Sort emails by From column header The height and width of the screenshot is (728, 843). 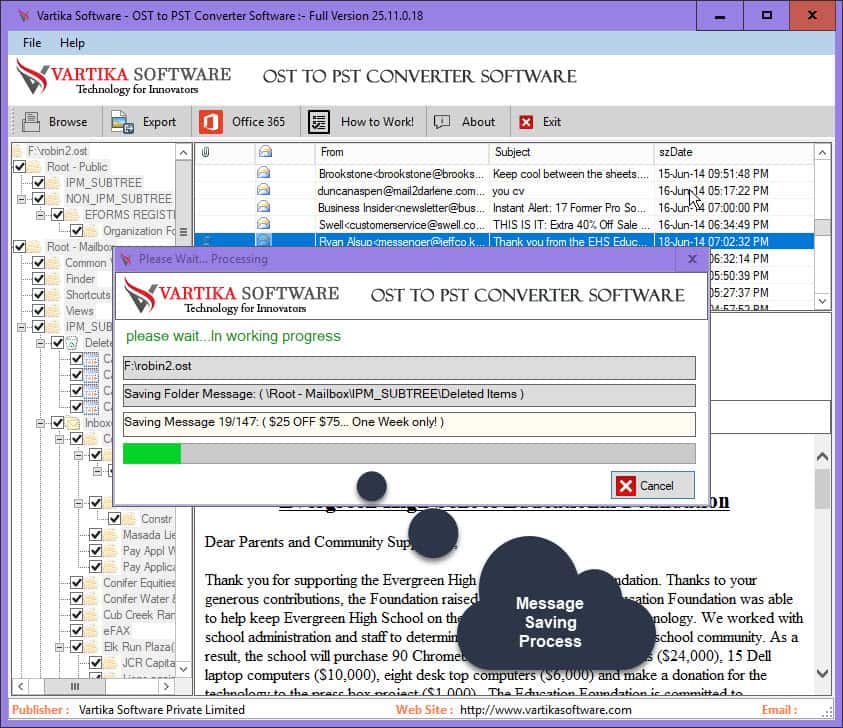(401, 152)
